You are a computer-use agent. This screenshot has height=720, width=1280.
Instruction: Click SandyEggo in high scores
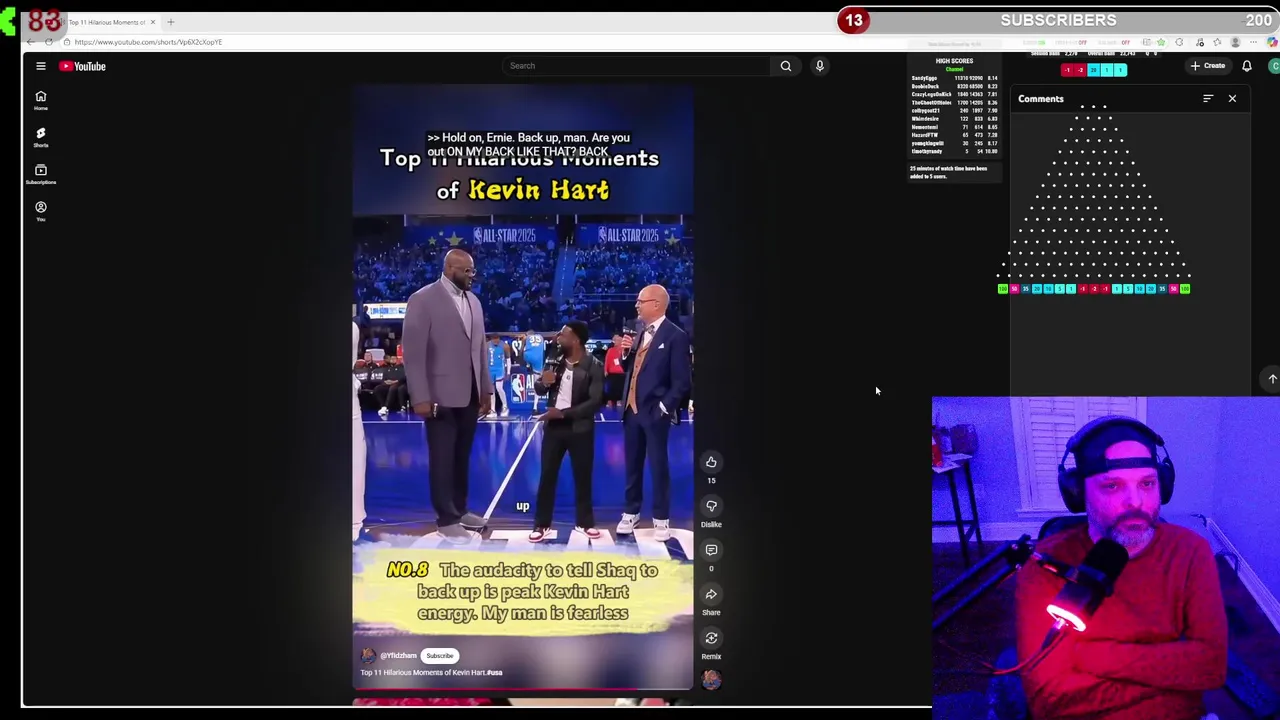pos(924,78)
